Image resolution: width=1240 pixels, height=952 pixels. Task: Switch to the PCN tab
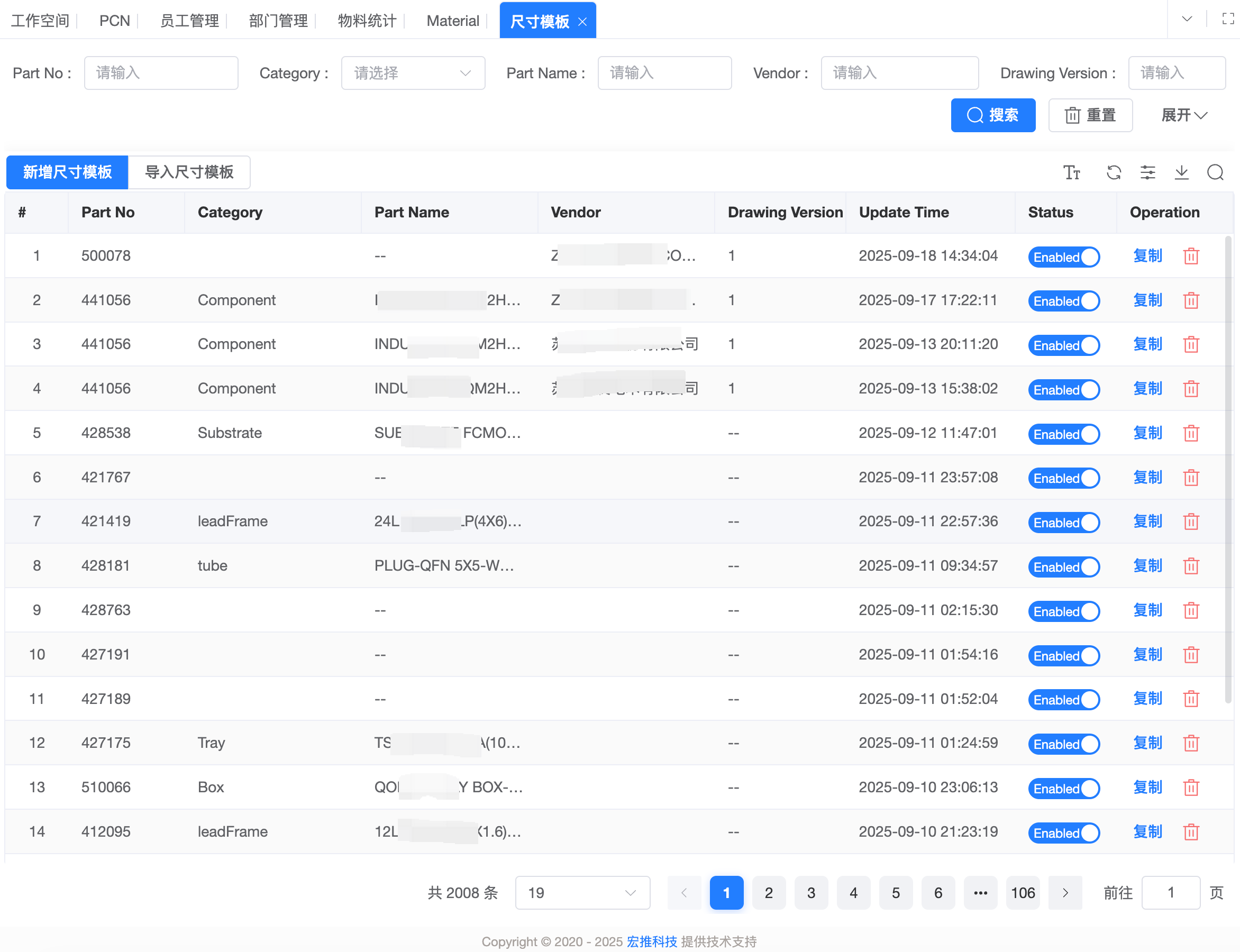click(x=114, y=21)
